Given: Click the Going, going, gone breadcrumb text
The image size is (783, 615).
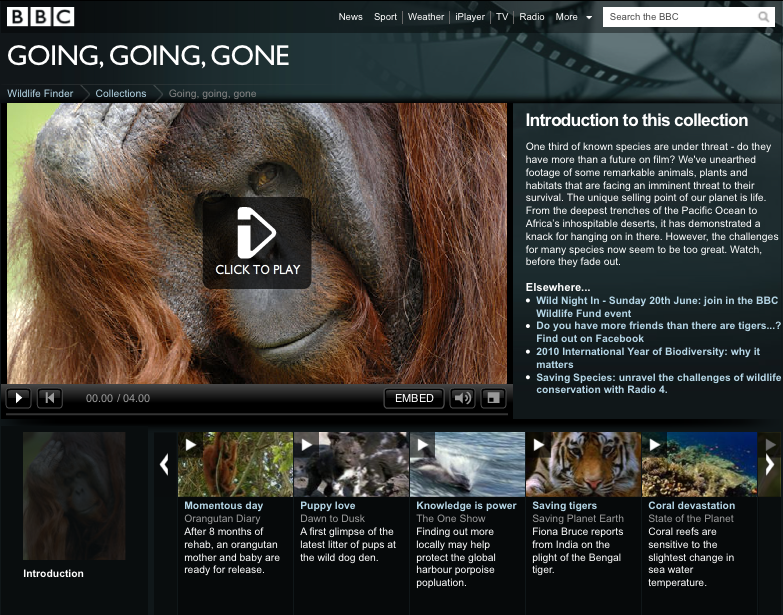Looking at the screenshot, I should click(x=212, y=93).
